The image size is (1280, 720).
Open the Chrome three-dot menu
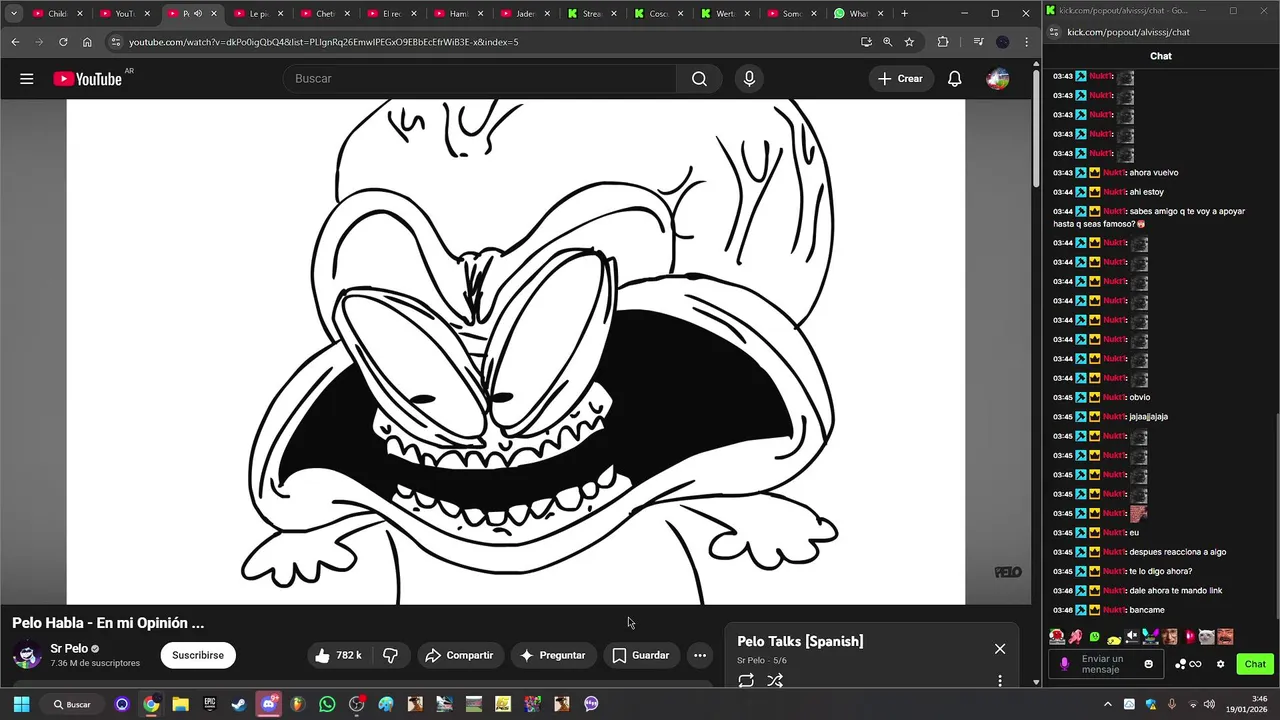1026,42
